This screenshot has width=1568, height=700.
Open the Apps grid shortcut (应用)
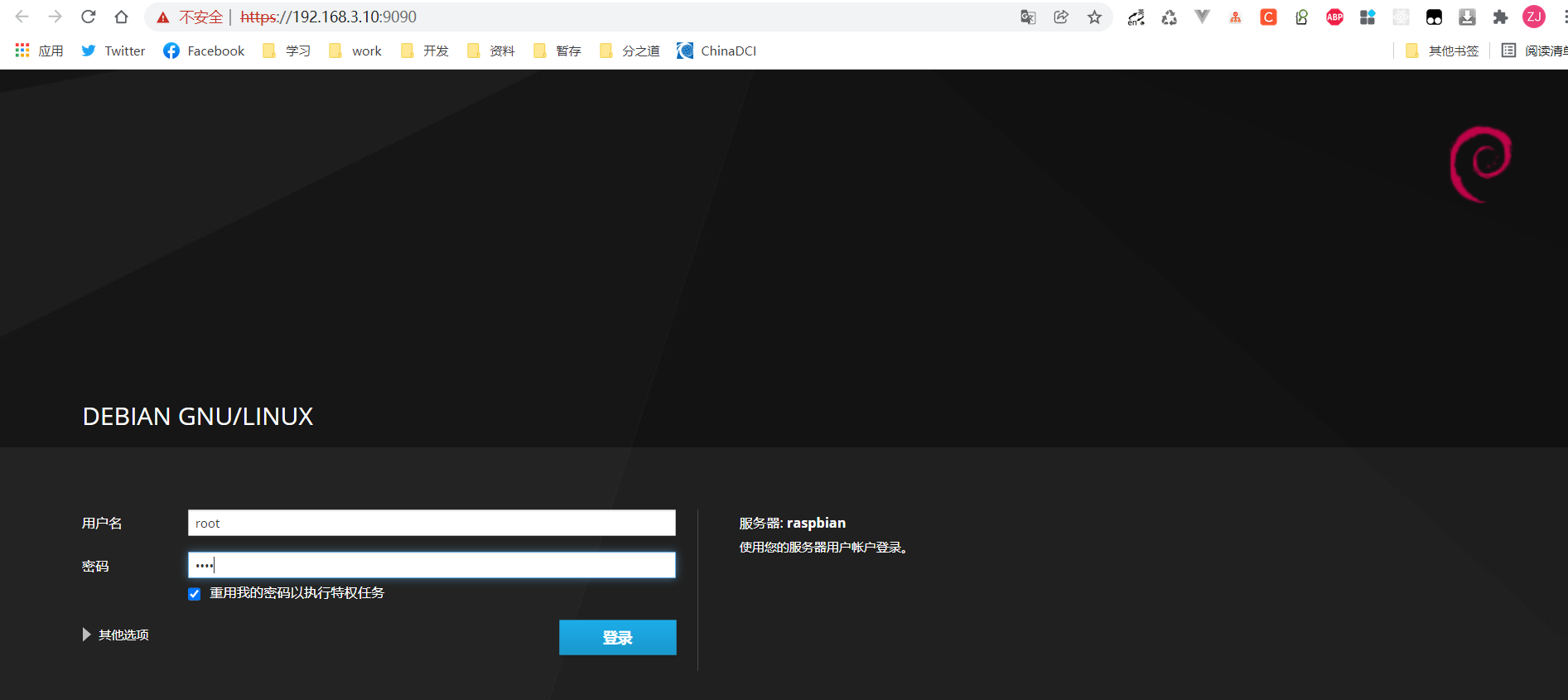point(39,51)
